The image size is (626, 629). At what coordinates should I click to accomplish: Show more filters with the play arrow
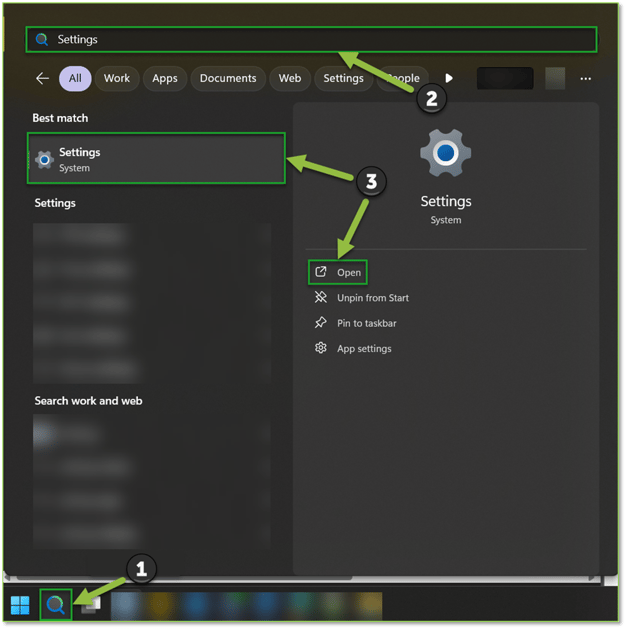449,78
